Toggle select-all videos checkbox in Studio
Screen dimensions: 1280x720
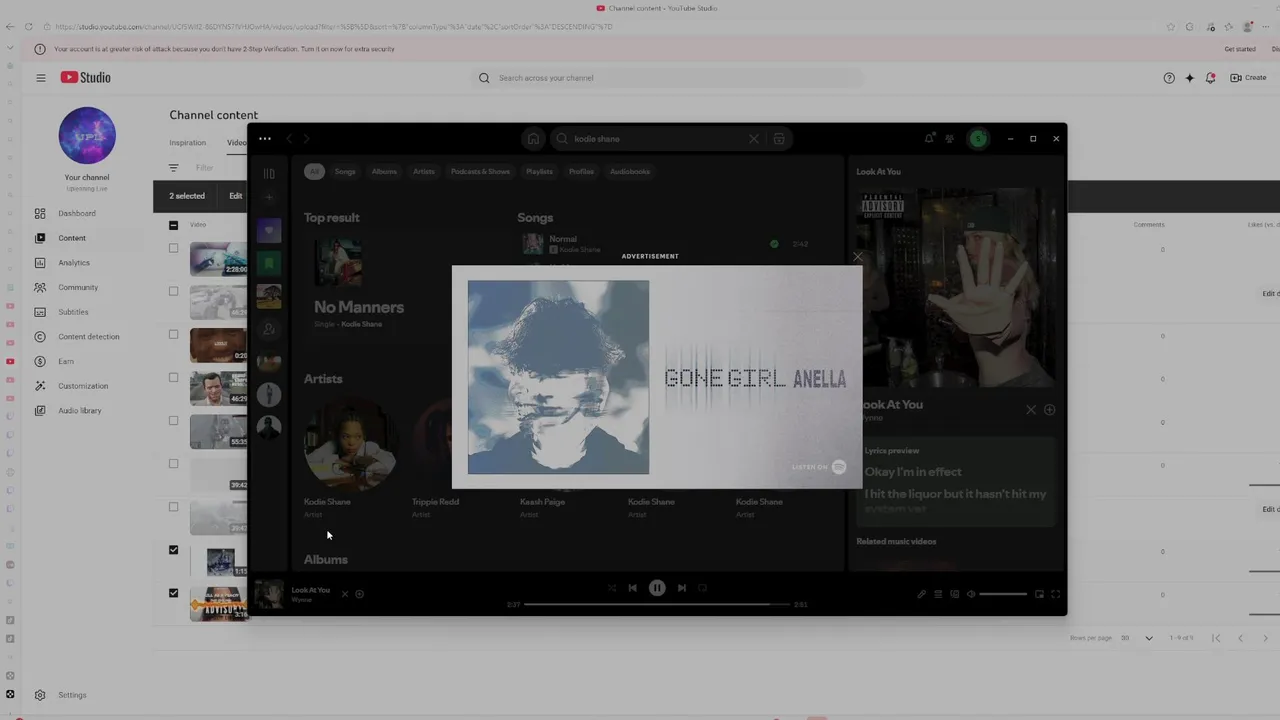click(x=173, y=225)
